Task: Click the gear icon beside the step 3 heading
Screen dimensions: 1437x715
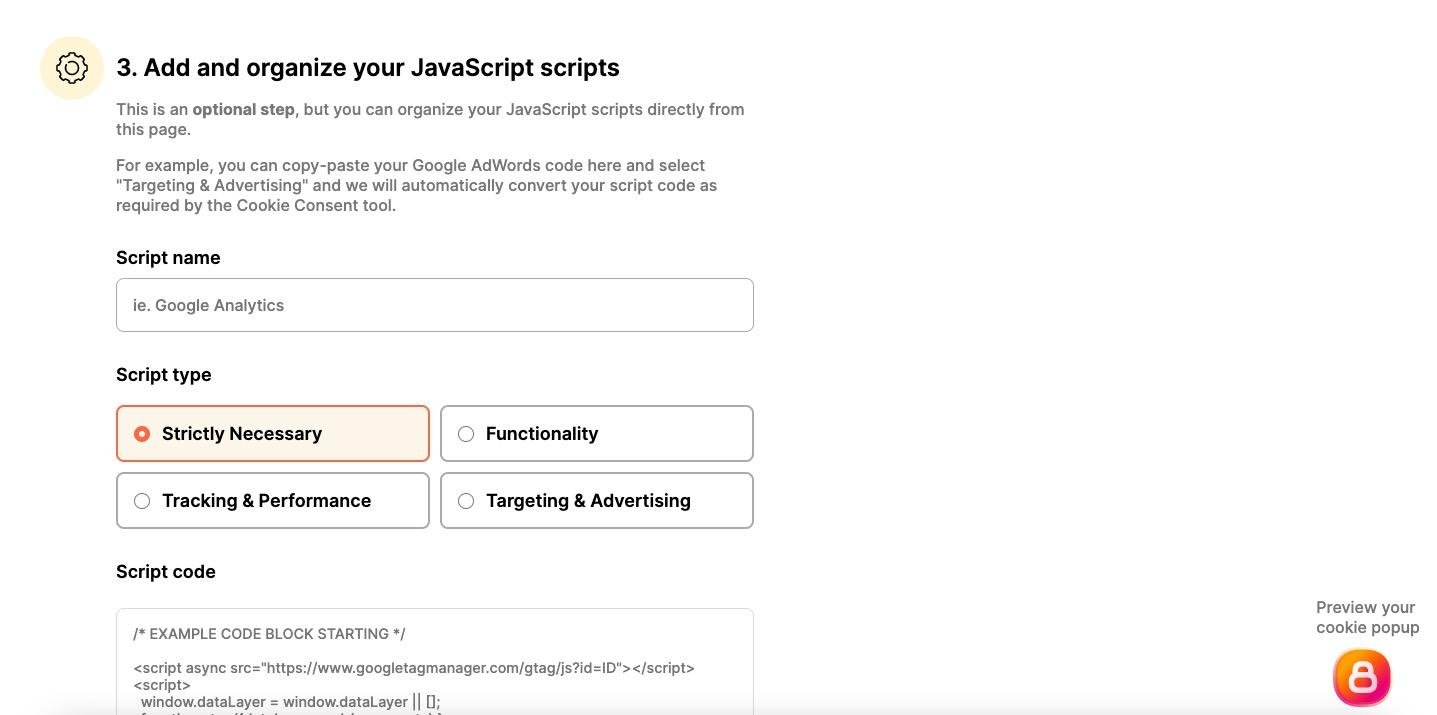Action: click(72, 68)
